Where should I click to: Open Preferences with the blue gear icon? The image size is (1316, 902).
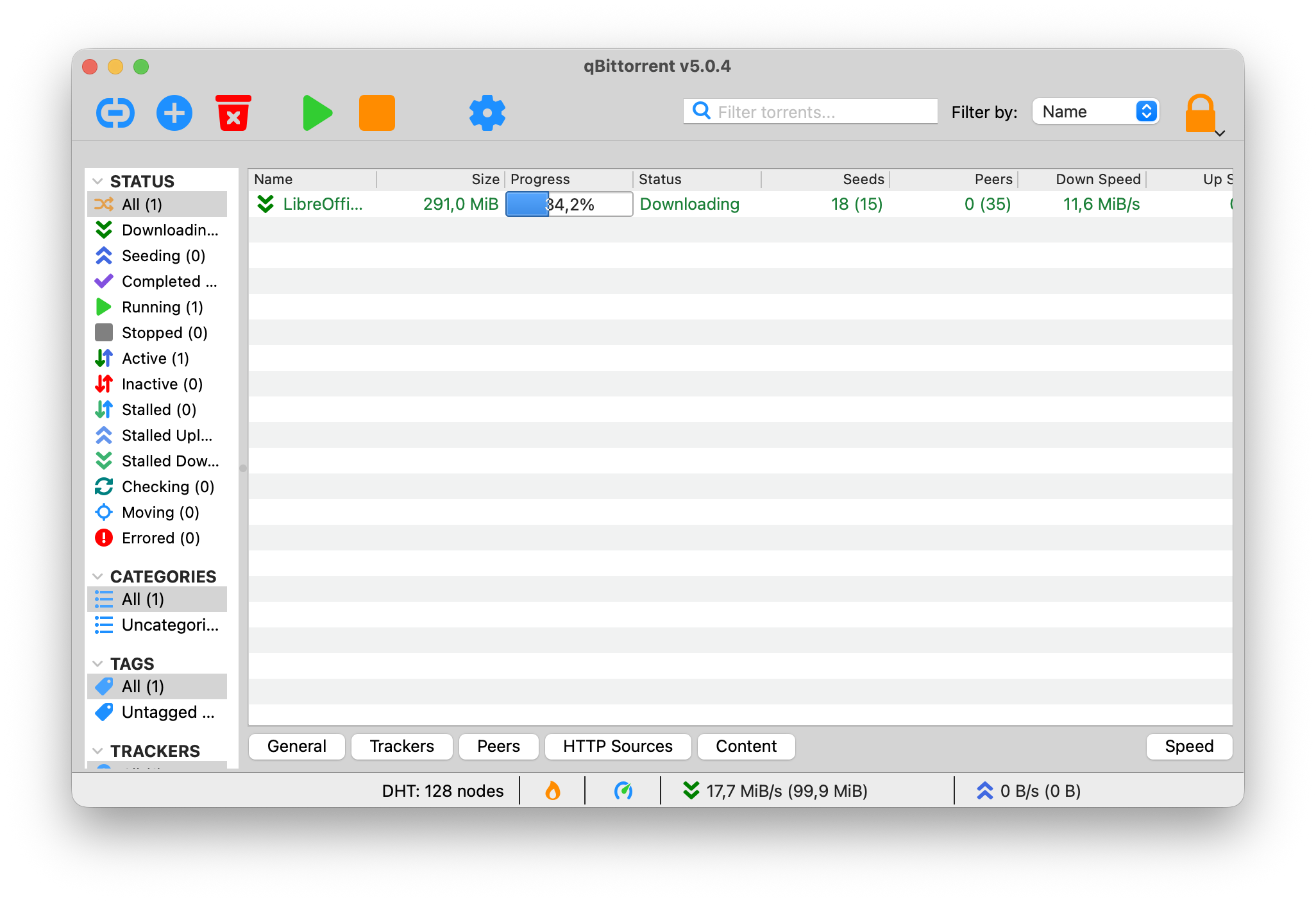(487, 113)
